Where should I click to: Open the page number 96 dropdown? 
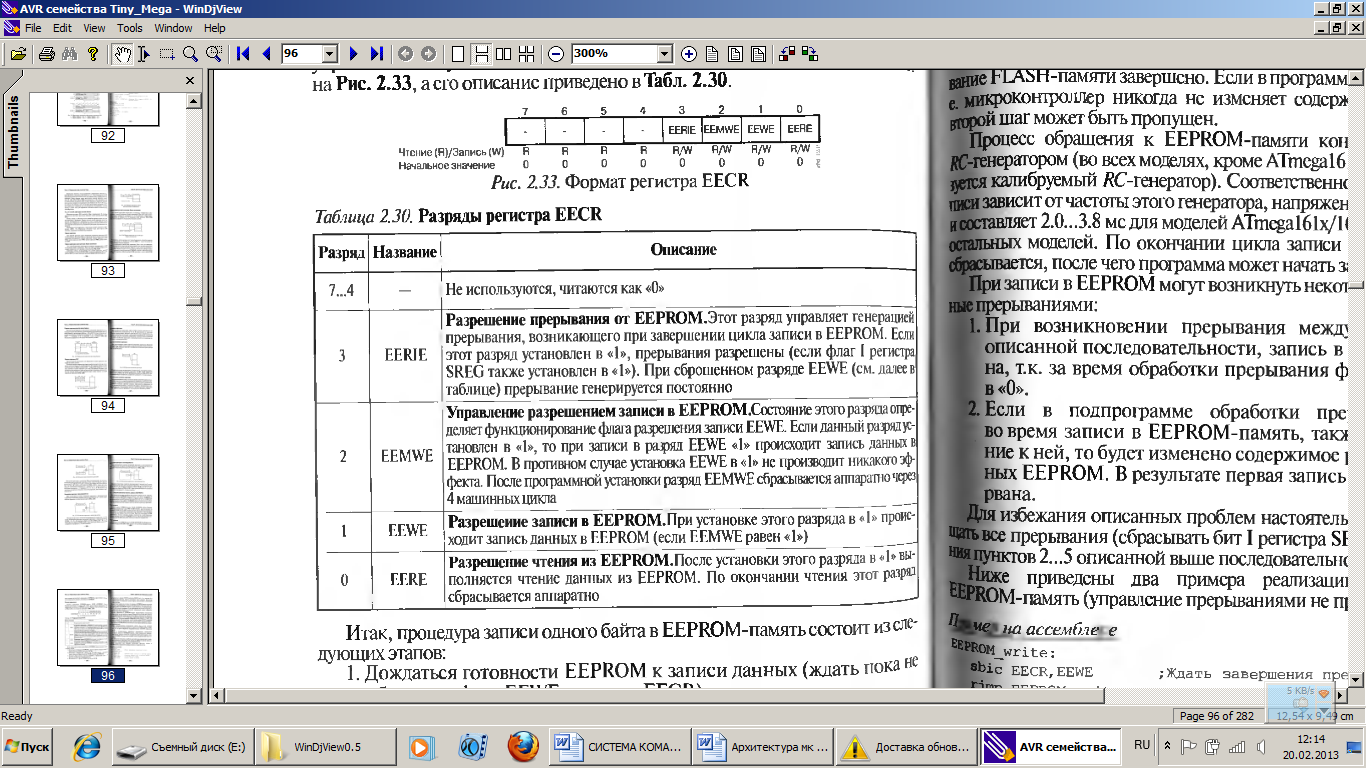(x=331, y=54)
